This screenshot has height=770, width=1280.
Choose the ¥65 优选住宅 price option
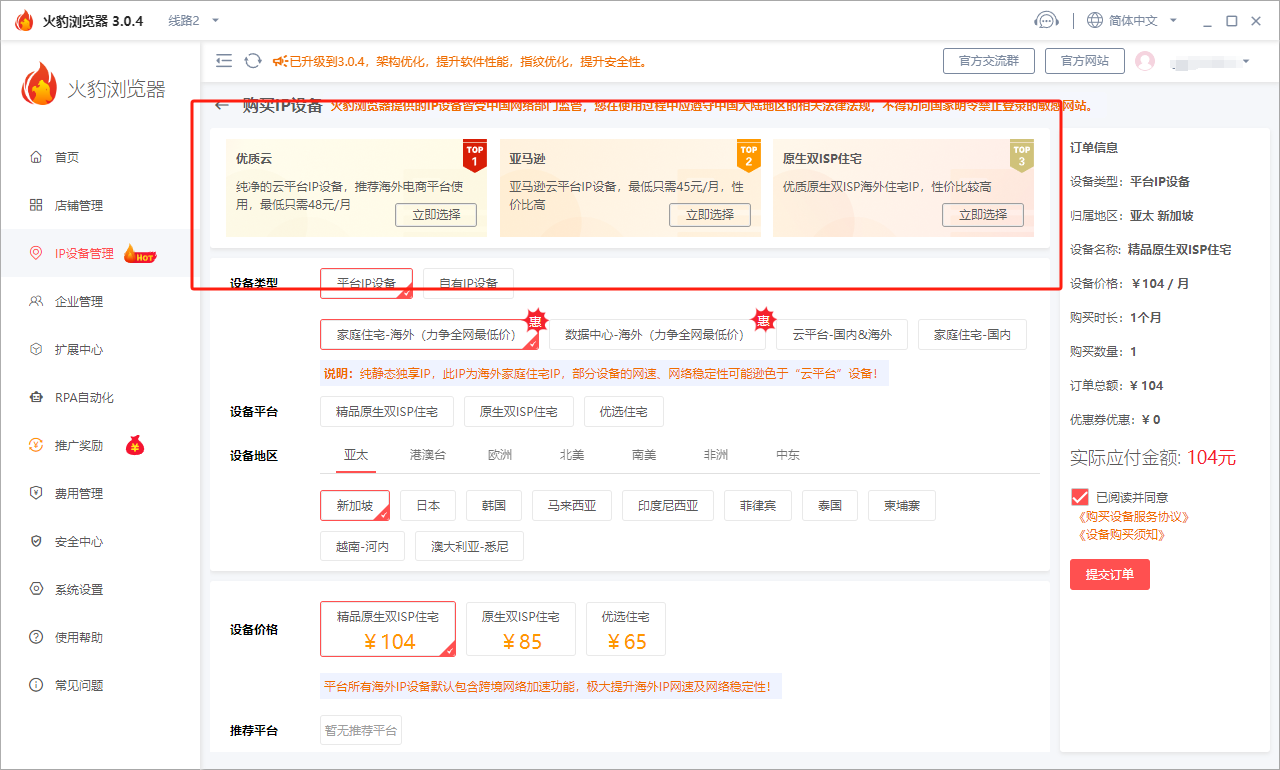click(x=625, y=629)
